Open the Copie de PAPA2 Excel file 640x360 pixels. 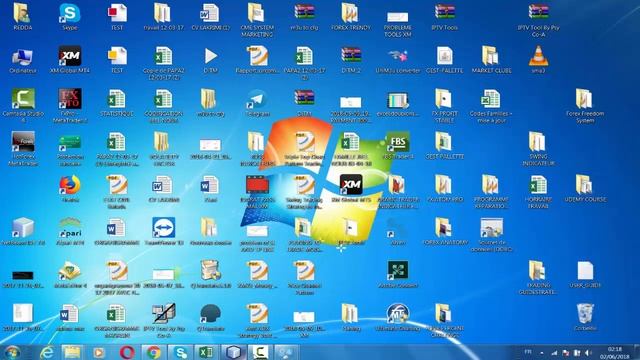(164, 63)
